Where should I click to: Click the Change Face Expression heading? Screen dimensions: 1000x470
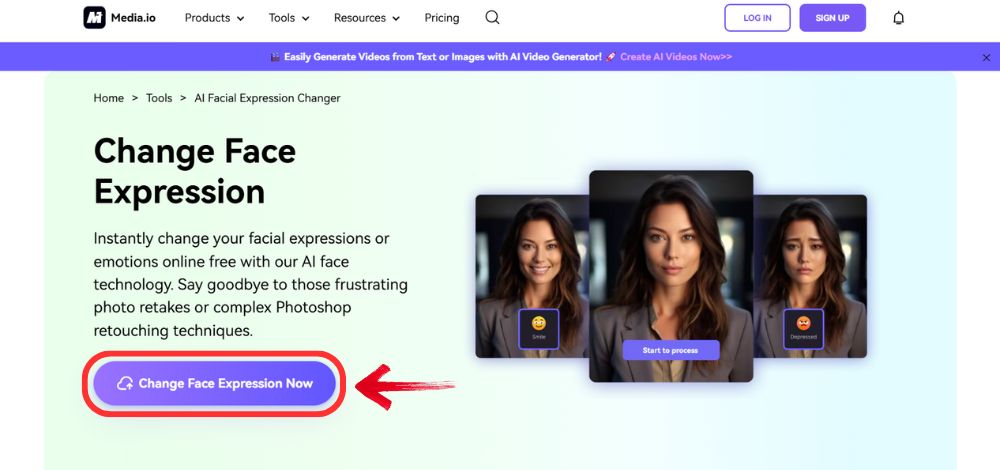click(195, 172)
